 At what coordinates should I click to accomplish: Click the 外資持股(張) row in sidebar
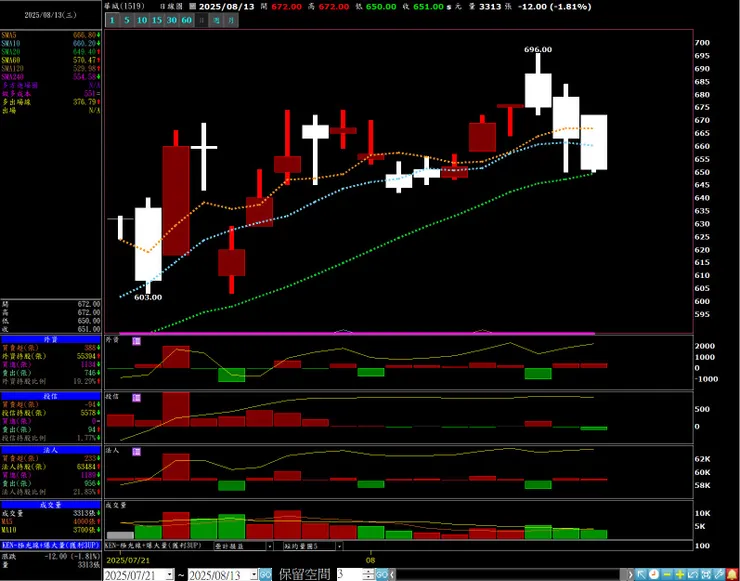coord(50,356)
